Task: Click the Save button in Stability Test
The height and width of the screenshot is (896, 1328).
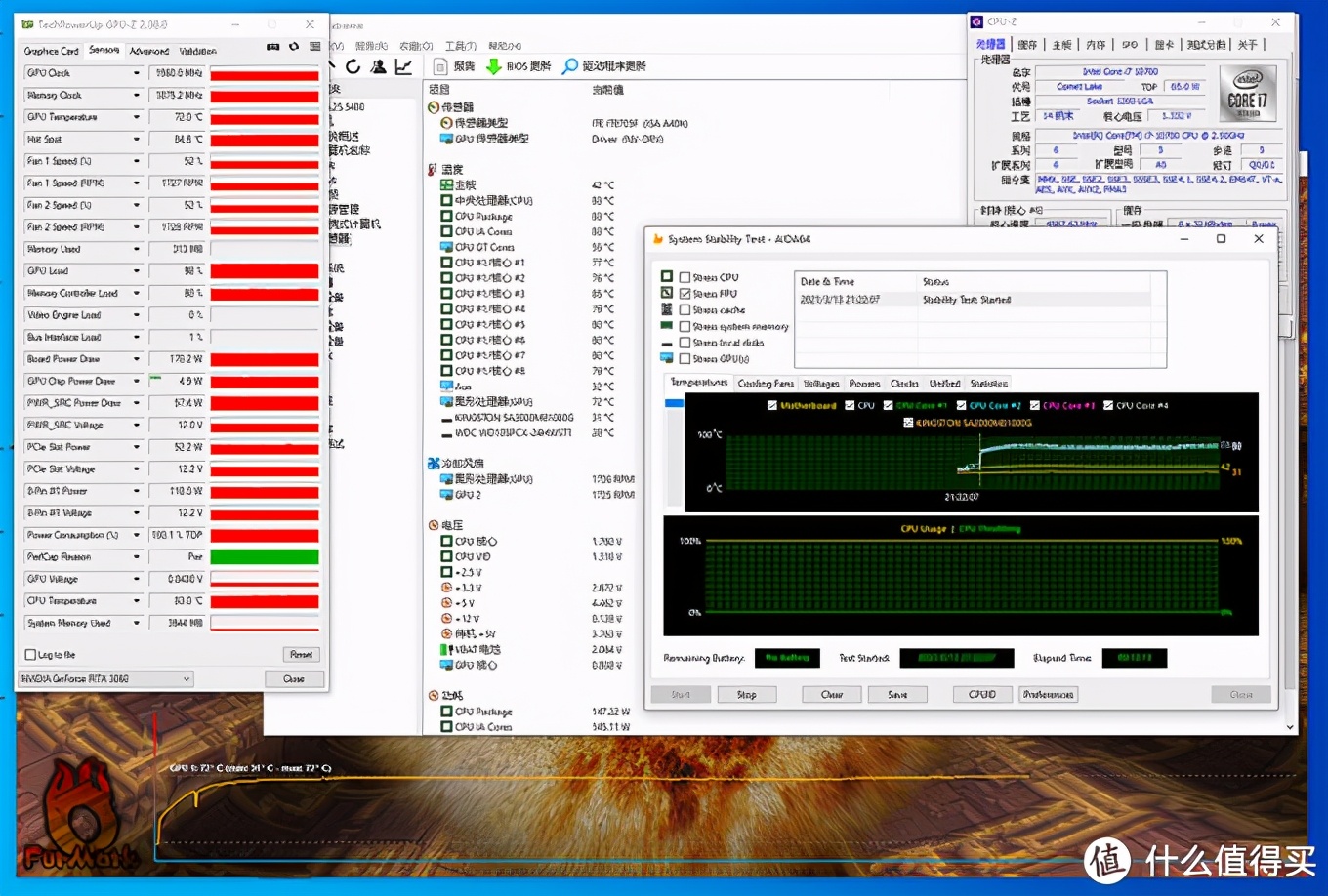Action: tap(897, 695)
